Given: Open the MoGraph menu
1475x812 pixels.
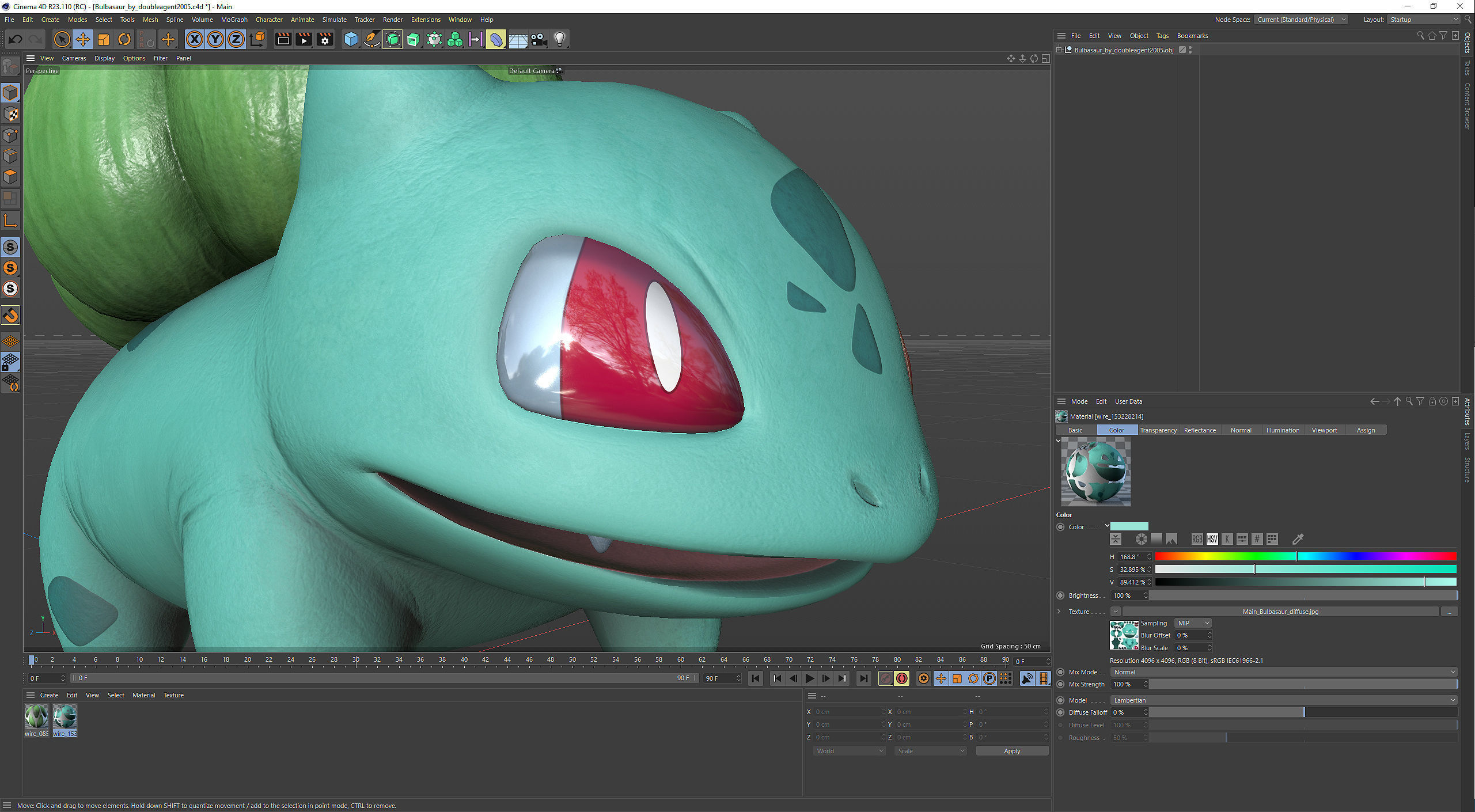Looking at the screenshot, I should click(x=234, y=20).
